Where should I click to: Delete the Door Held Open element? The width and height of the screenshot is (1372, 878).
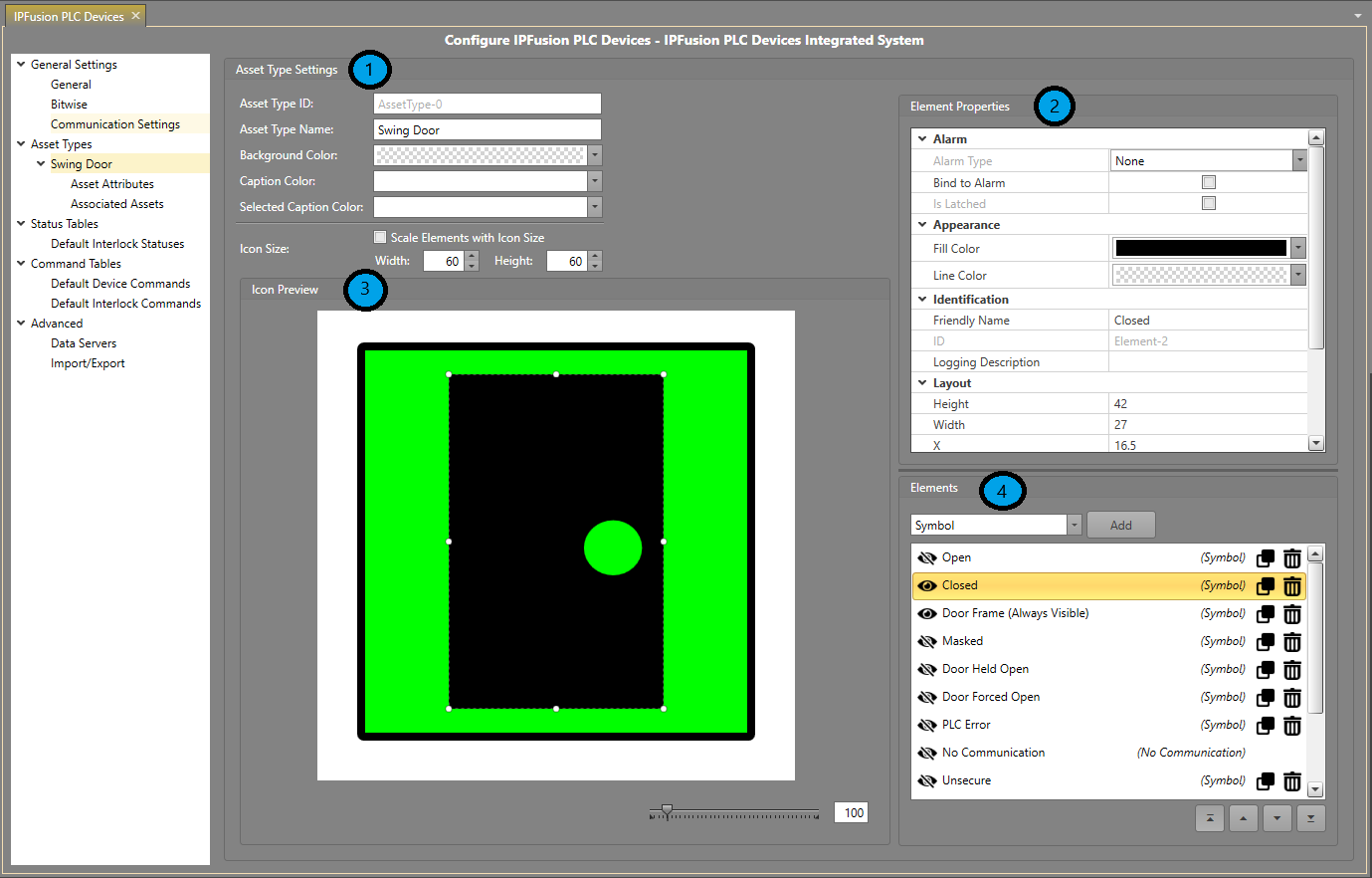pyautogui.click(x=1291, y=670)
